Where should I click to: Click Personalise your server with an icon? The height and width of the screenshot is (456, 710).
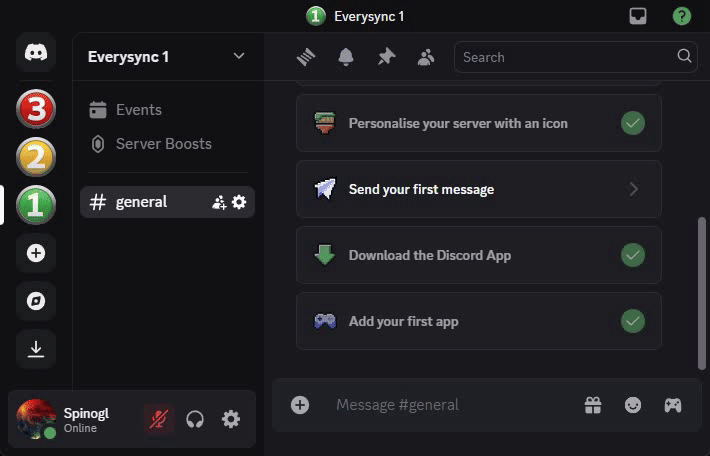(x=479, y=123)
